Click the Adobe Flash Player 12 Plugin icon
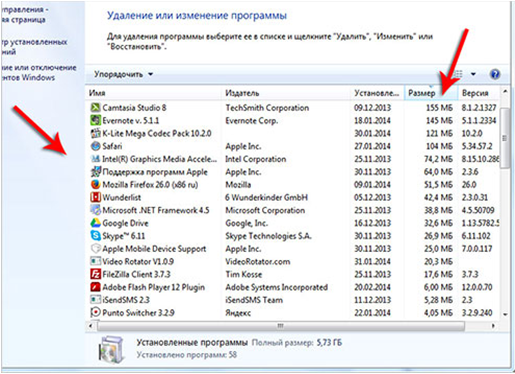The height and width of the screenshot is (374, 515). (x=95, y=287)
